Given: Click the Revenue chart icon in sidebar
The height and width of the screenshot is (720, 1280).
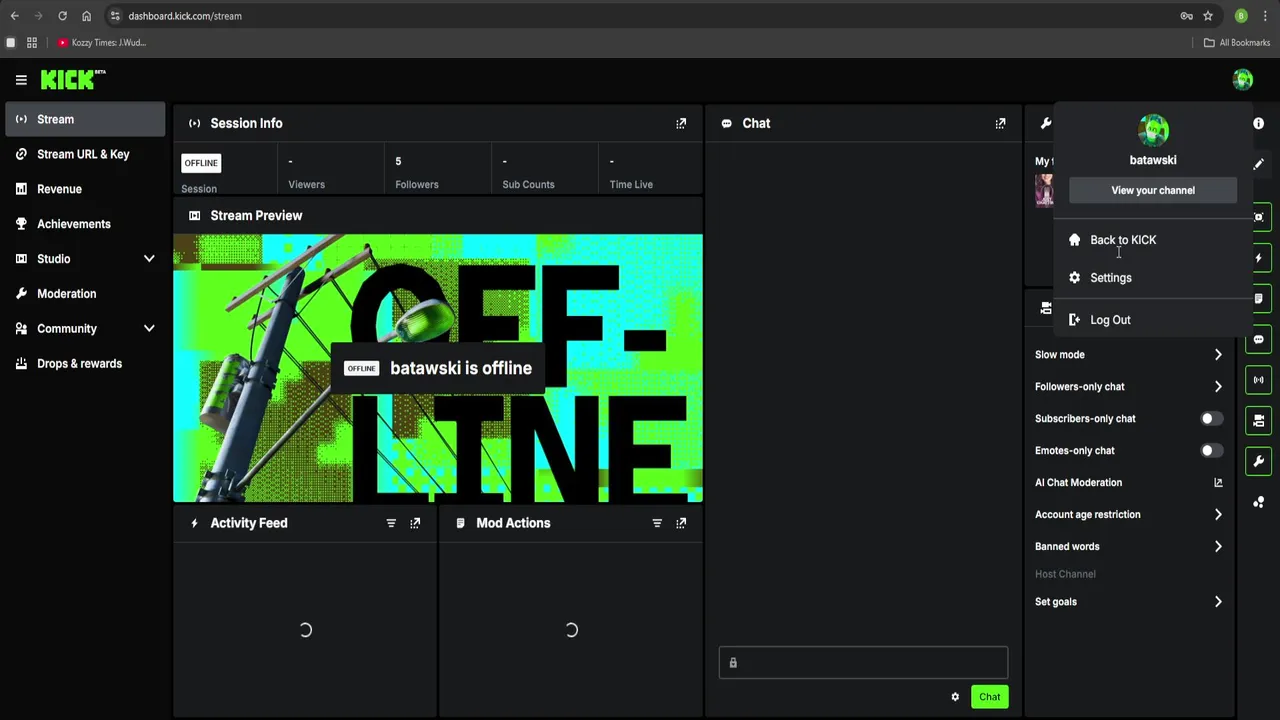Looking at the screenshot, I should pos(21,189).
